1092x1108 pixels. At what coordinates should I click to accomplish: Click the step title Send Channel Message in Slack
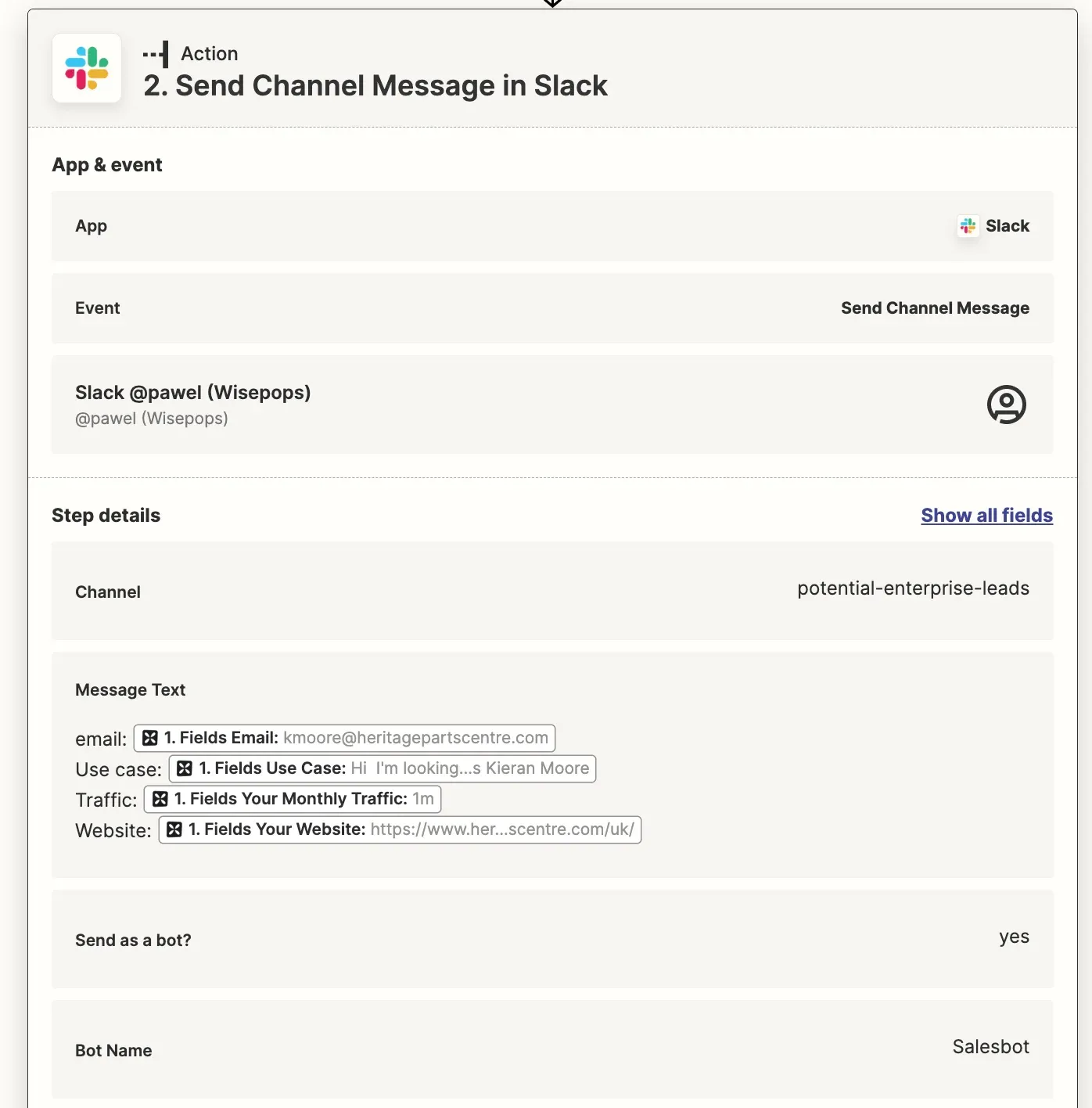(375, 85)
